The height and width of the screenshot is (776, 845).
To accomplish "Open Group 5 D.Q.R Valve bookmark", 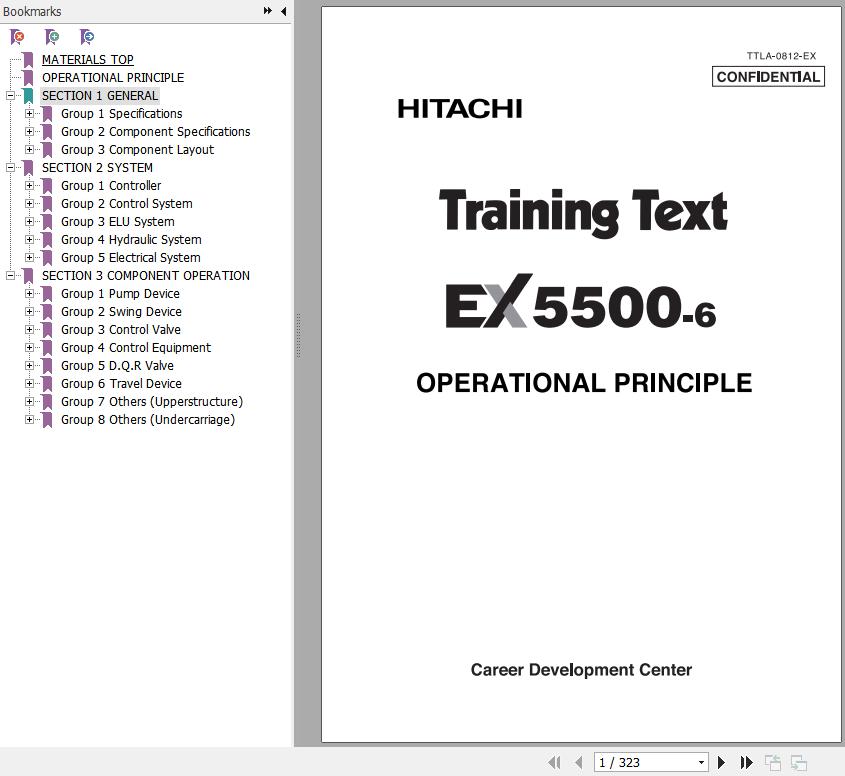I will [x=117, y=365].
